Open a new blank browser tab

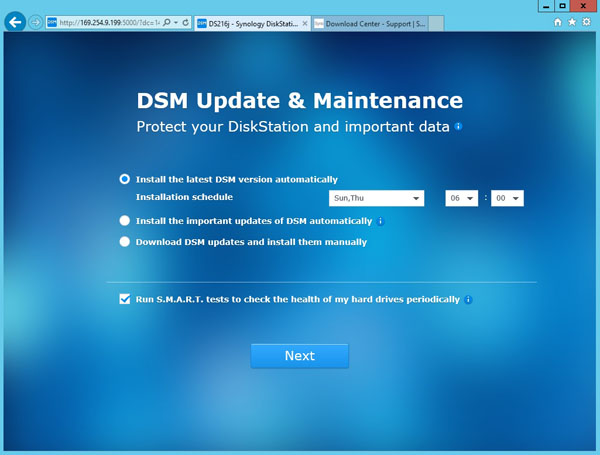click(x=436, y=24)
